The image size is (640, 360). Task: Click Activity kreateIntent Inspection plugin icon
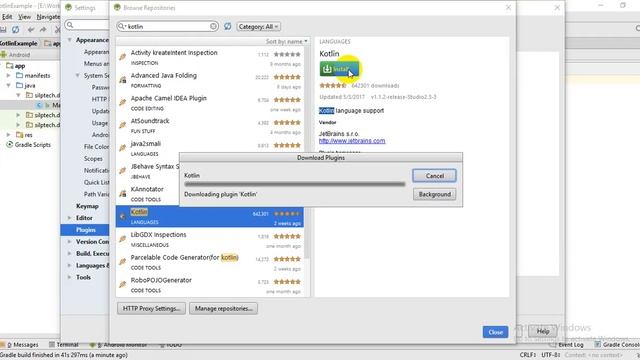122,57
